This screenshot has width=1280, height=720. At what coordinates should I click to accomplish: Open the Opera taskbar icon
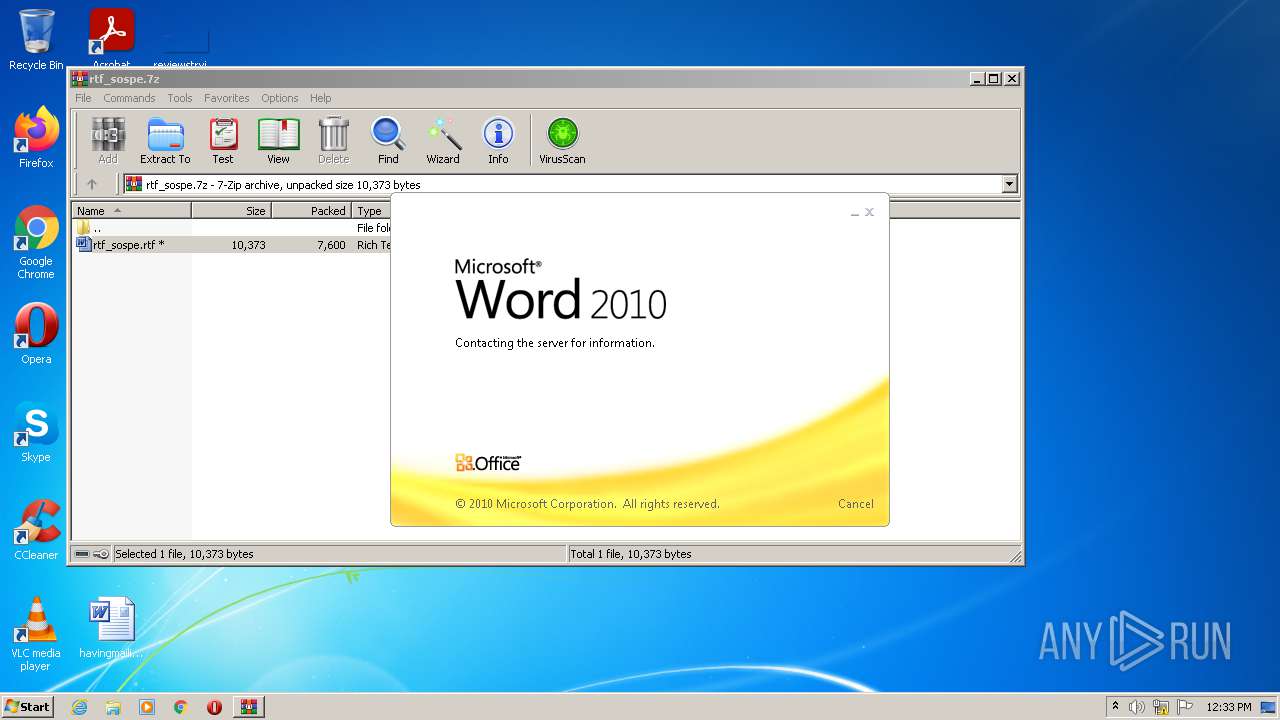pyautogui.click(x=214, y=707)
